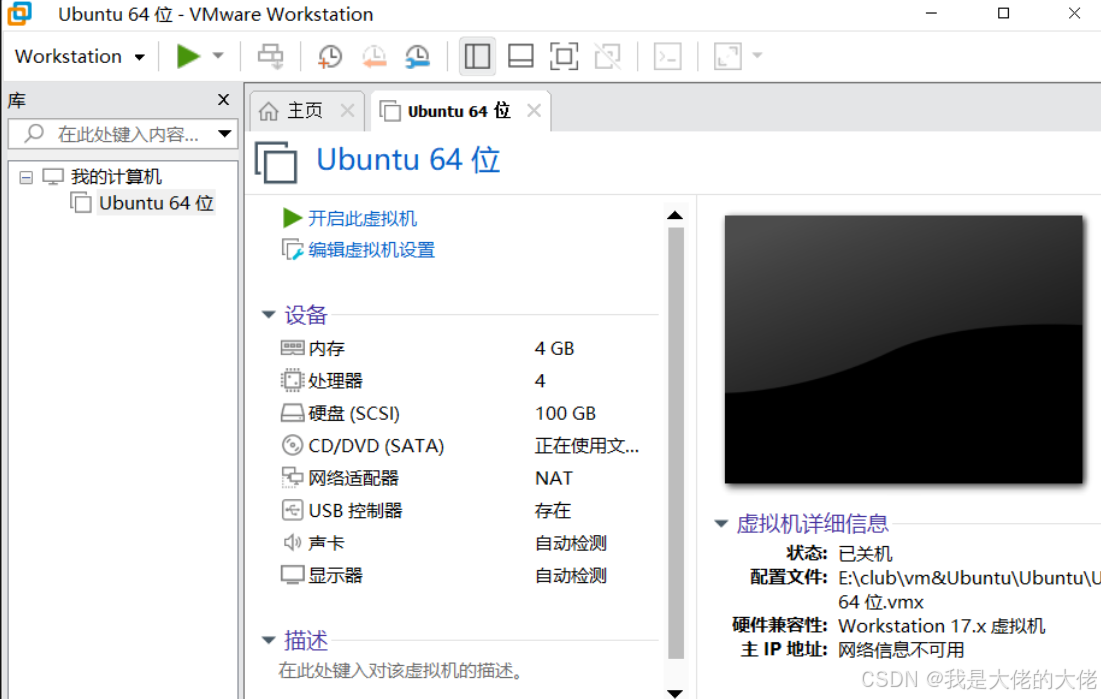Select Ubuntu 64 位 in library tree
The image size is (1101, 699).
[x=156, y=203]
